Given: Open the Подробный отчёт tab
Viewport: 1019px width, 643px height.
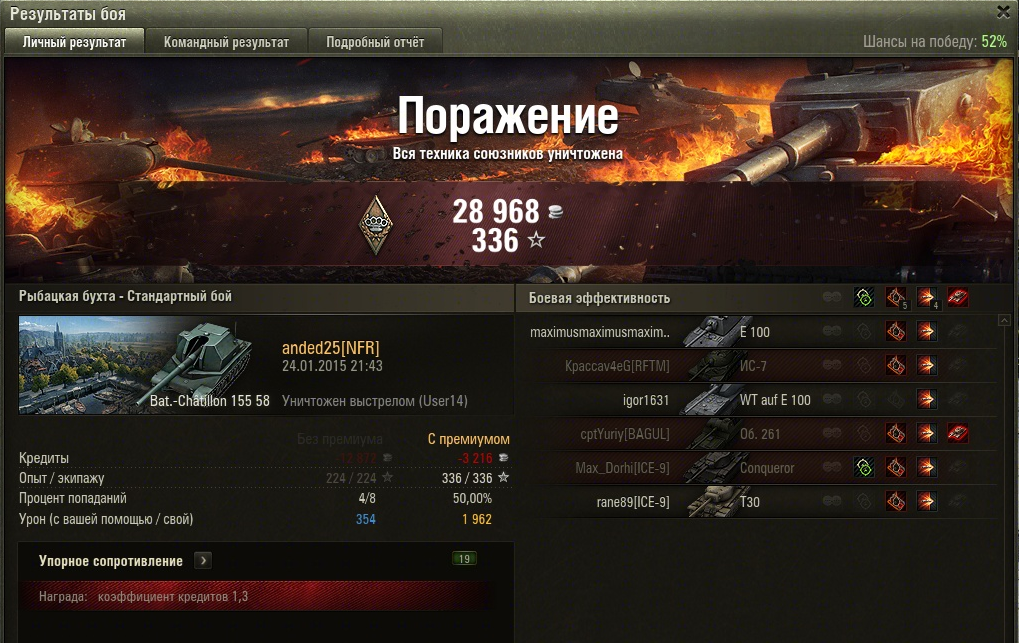Looking at the screenshot, I should pos(375,42).
